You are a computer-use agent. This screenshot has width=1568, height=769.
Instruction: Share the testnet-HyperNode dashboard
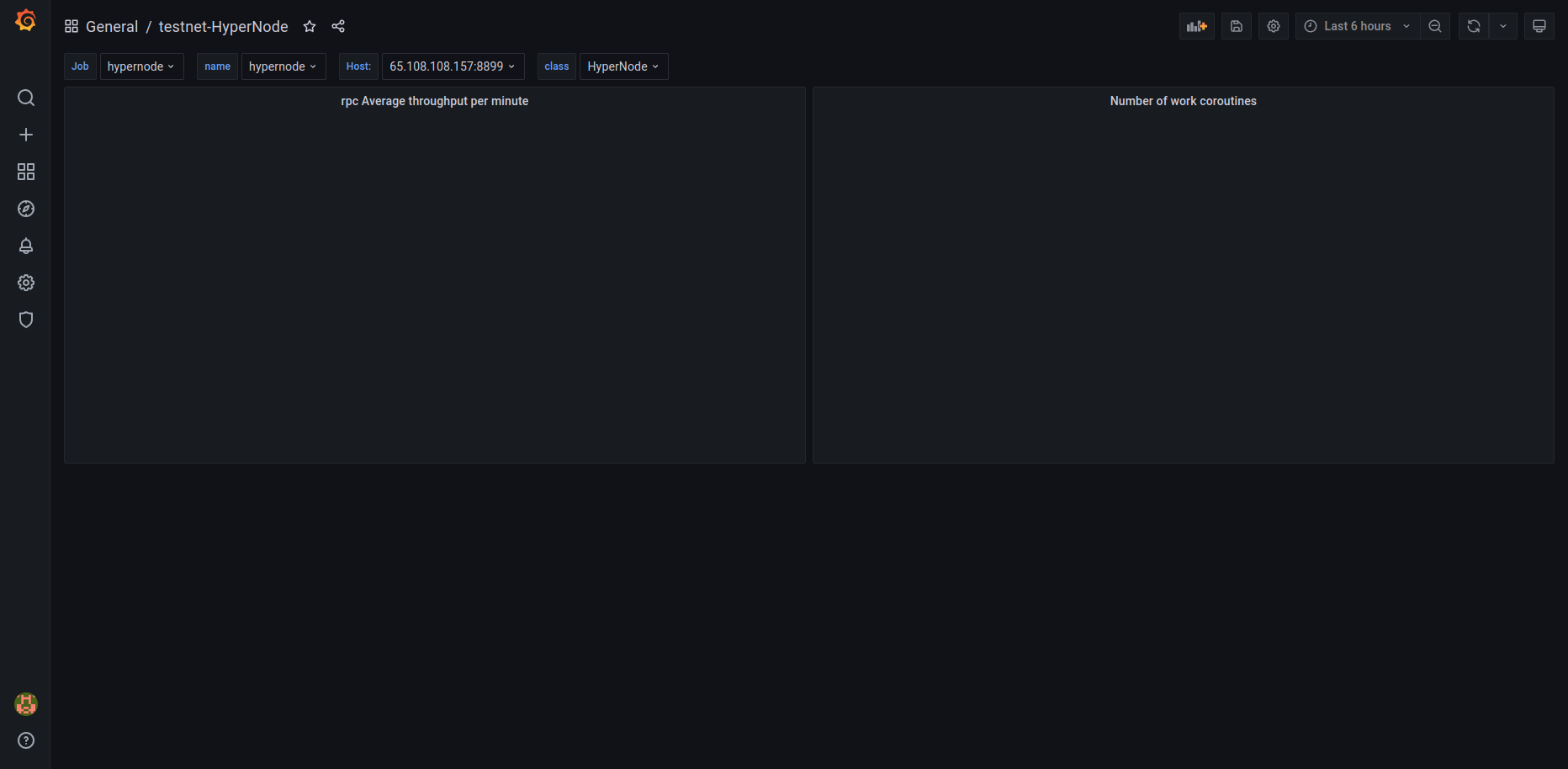coord(338,26)
